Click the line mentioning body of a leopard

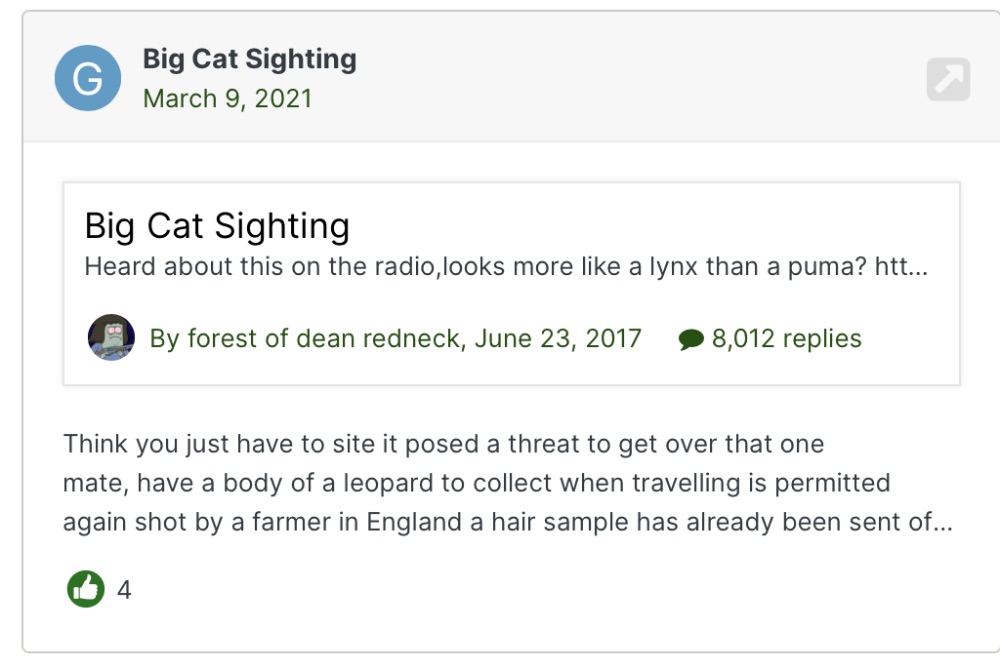tap(476, 483)
